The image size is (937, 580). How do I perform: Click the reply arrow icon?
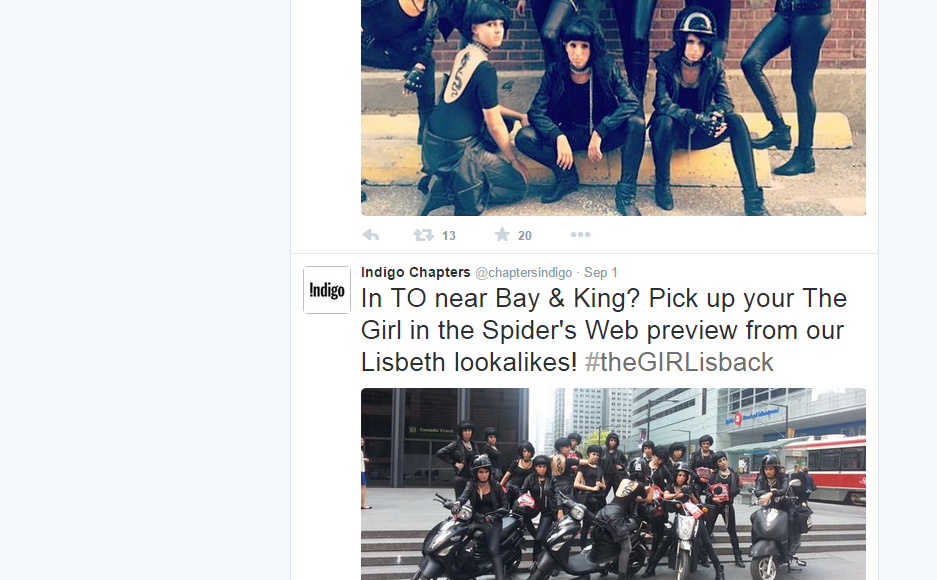(x=371, y=235)
